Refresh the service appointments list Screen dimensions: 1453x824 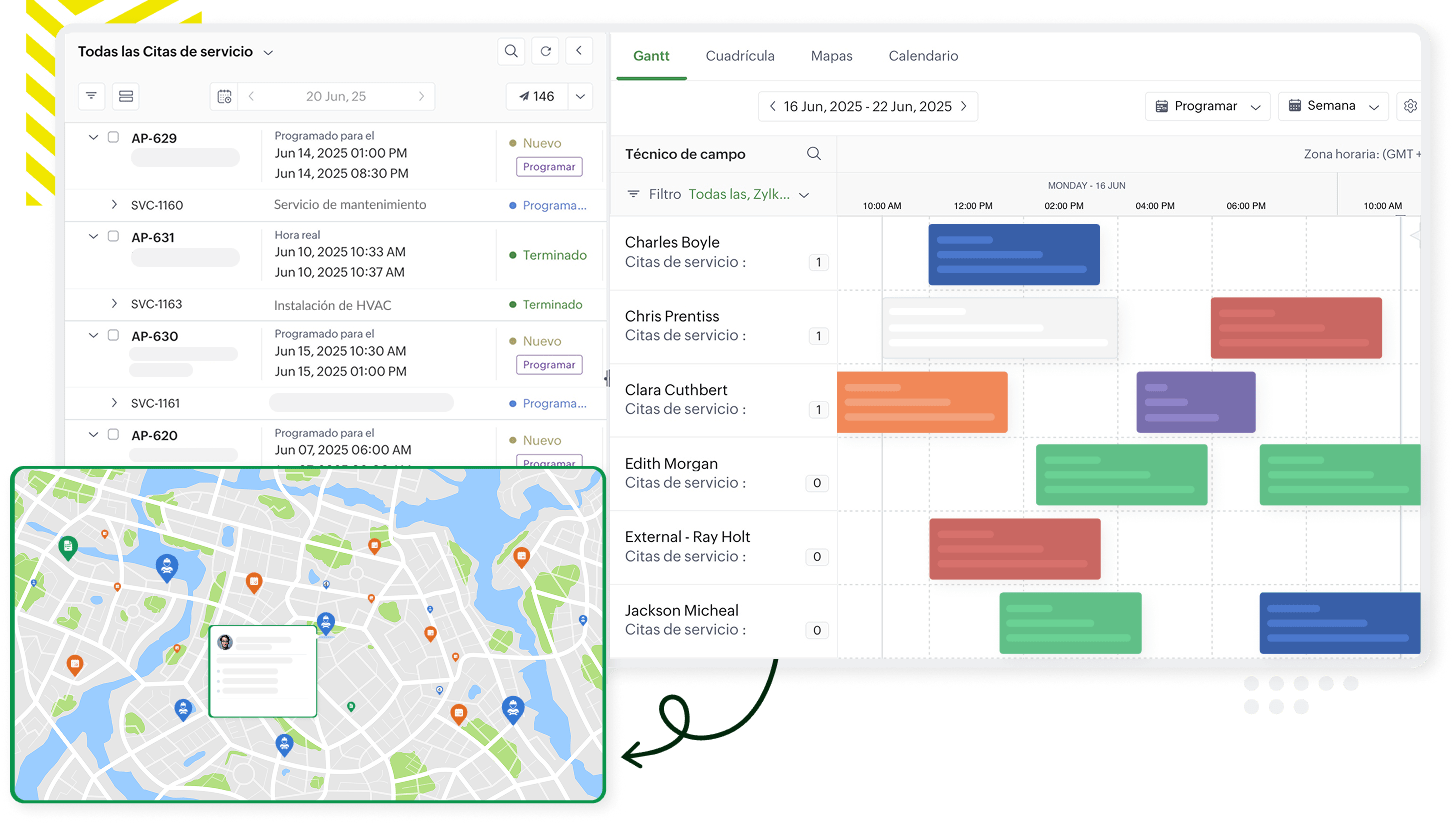[545, 52]
